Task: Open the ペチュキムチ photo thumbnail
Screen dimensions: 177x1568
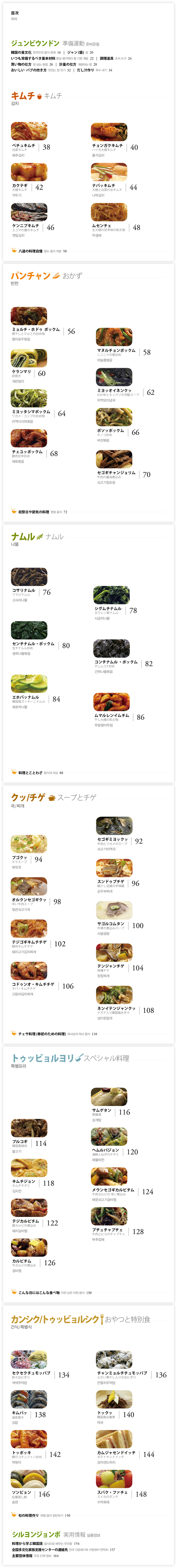Action: tap(29, 132)
